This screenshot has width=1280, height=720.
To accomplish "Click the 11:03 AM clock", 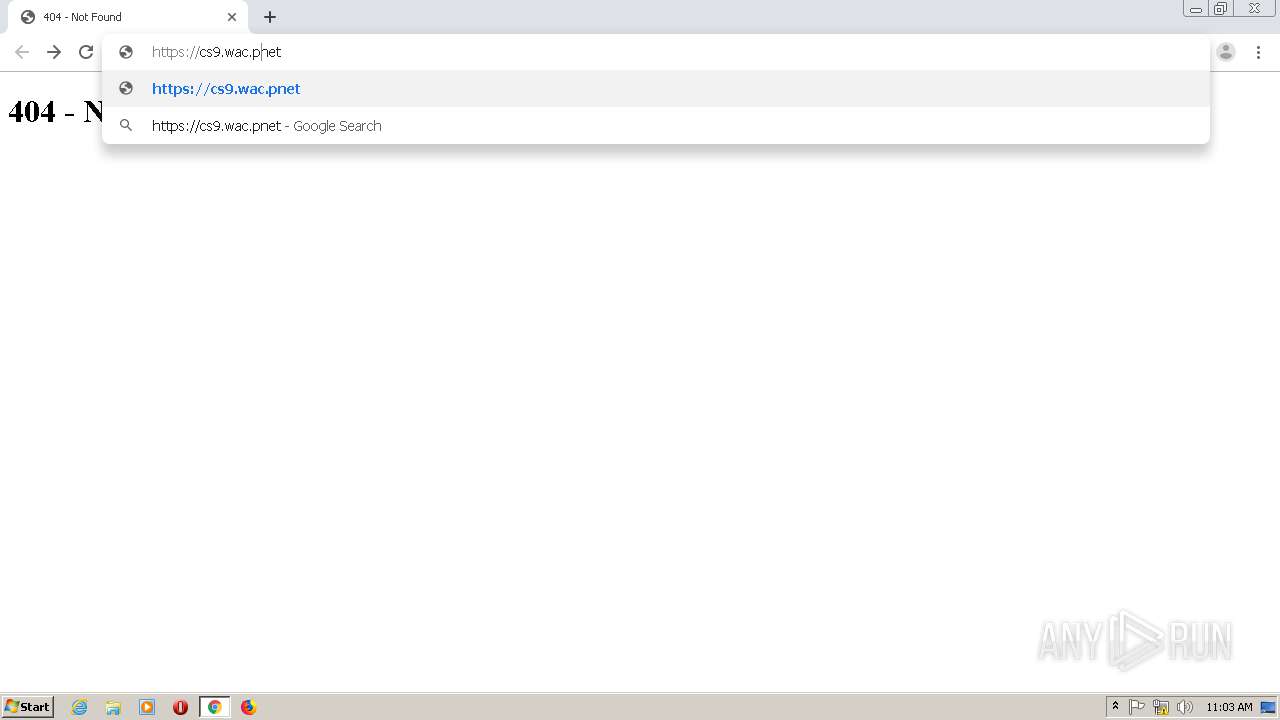I will tap(1229, 707).
